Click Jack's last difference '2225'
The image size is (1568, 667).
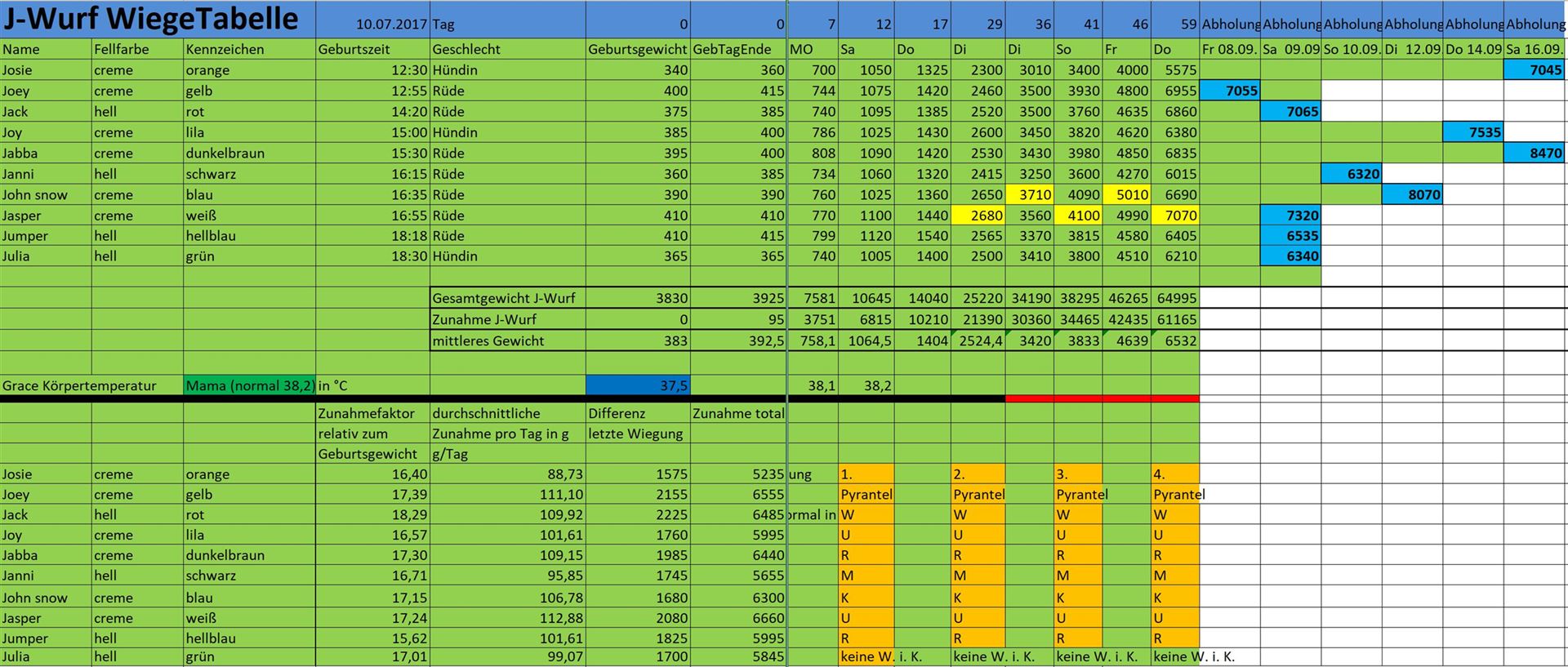pyautogui.click(x=638, y=515)
